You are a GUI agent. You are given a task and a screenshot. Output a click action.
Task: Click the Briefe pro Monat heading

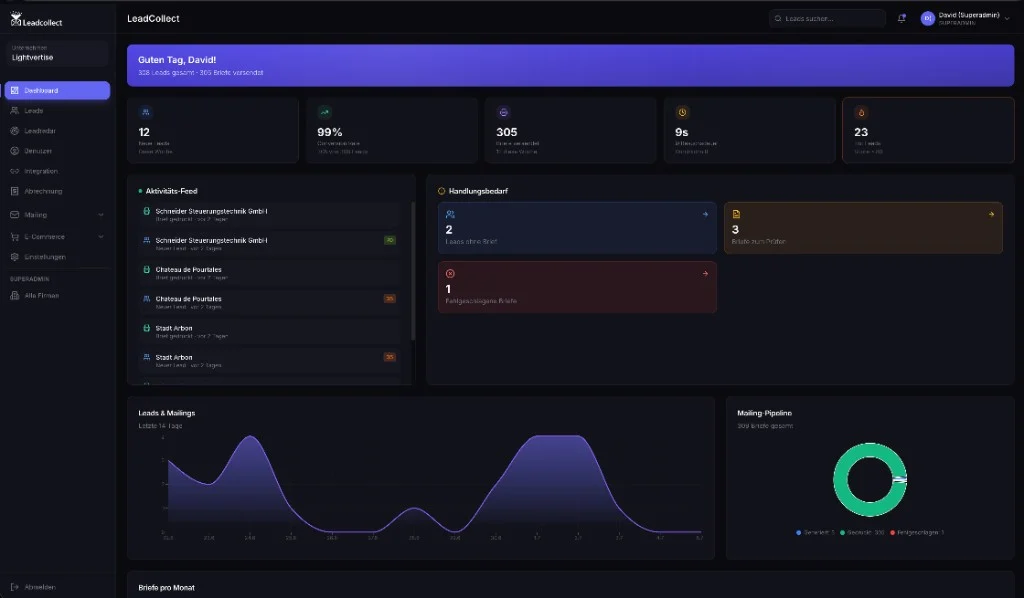point(167,588)
